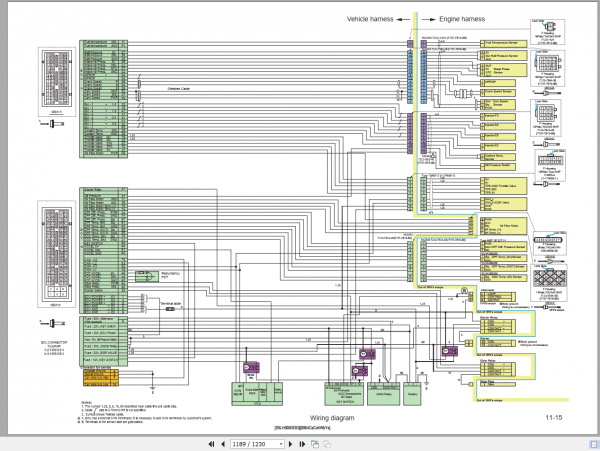
Task: Click the Battery block in the diagram
Action: (x=412, y=394)
